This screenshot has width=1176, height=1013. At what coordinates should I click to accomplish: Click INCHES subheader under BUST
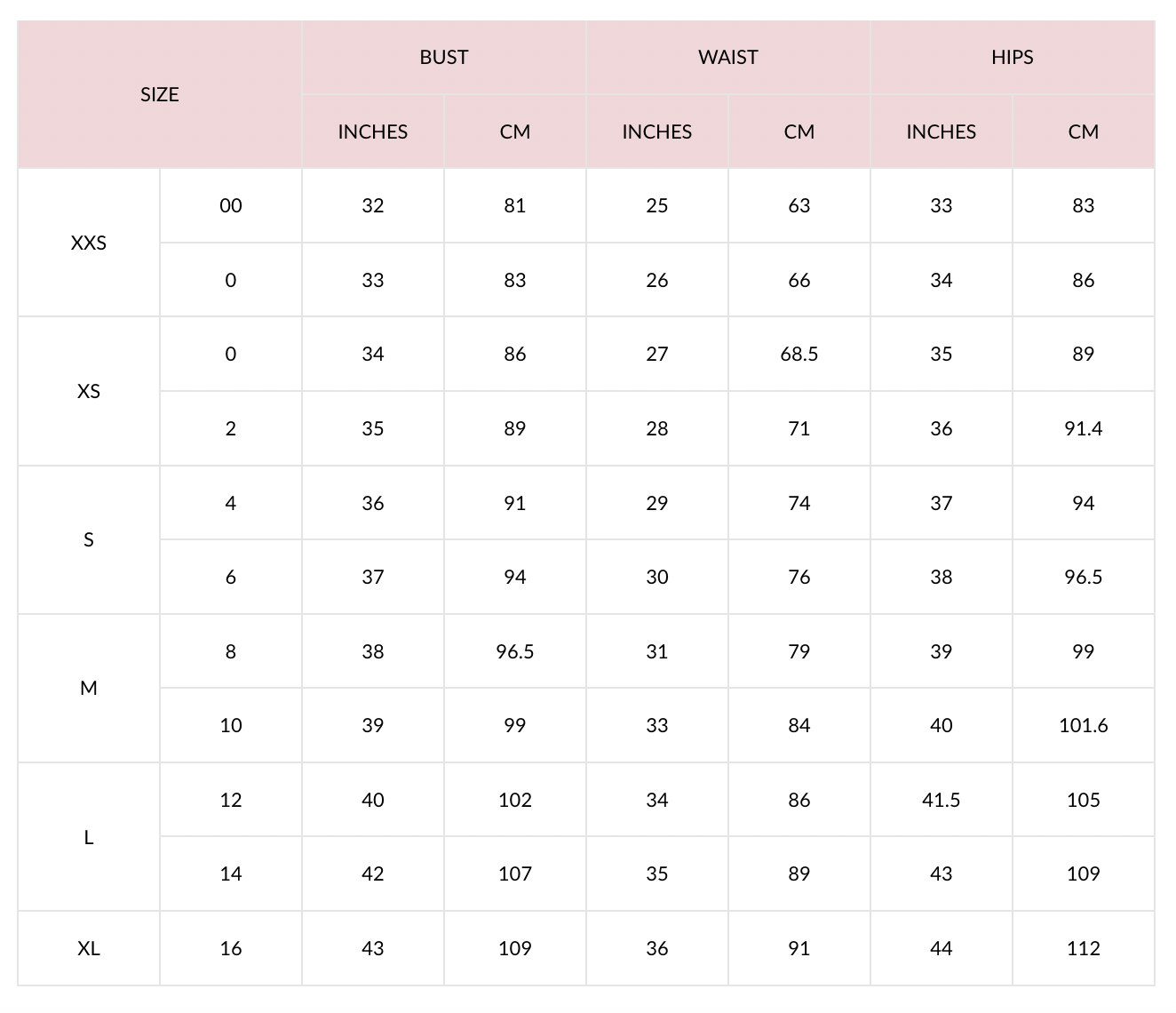click(x=372, y=132)
